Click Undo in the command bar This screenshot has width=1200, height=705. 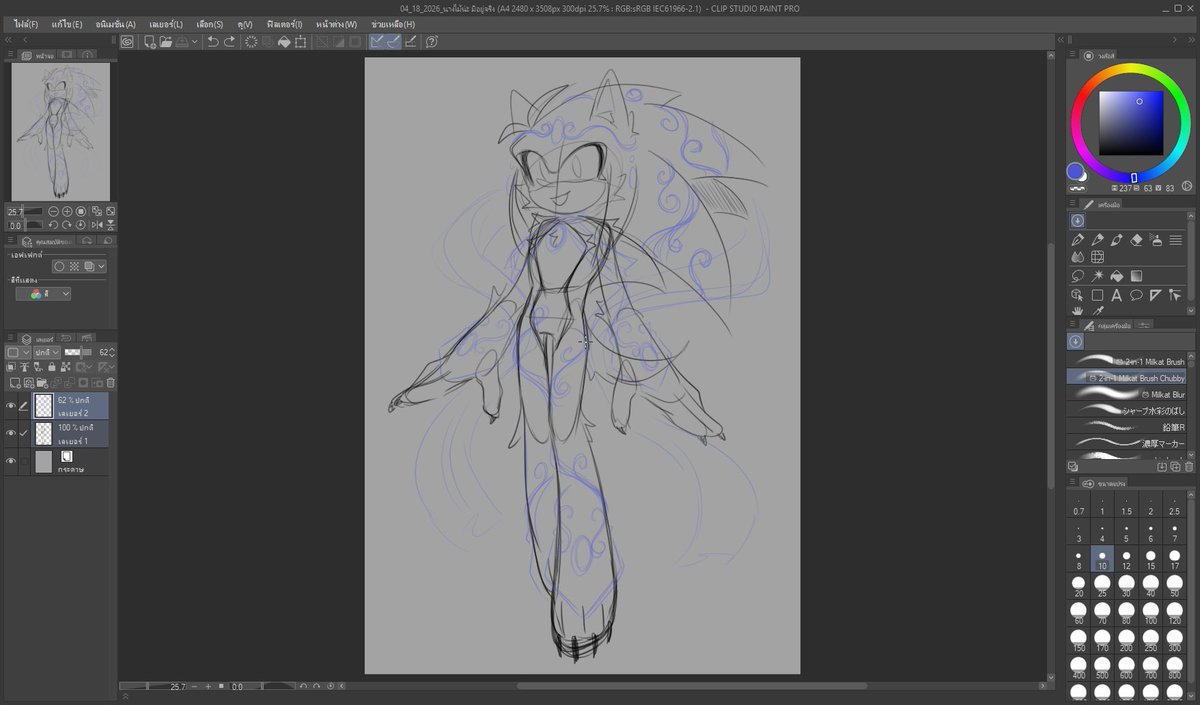coord(213,42)
